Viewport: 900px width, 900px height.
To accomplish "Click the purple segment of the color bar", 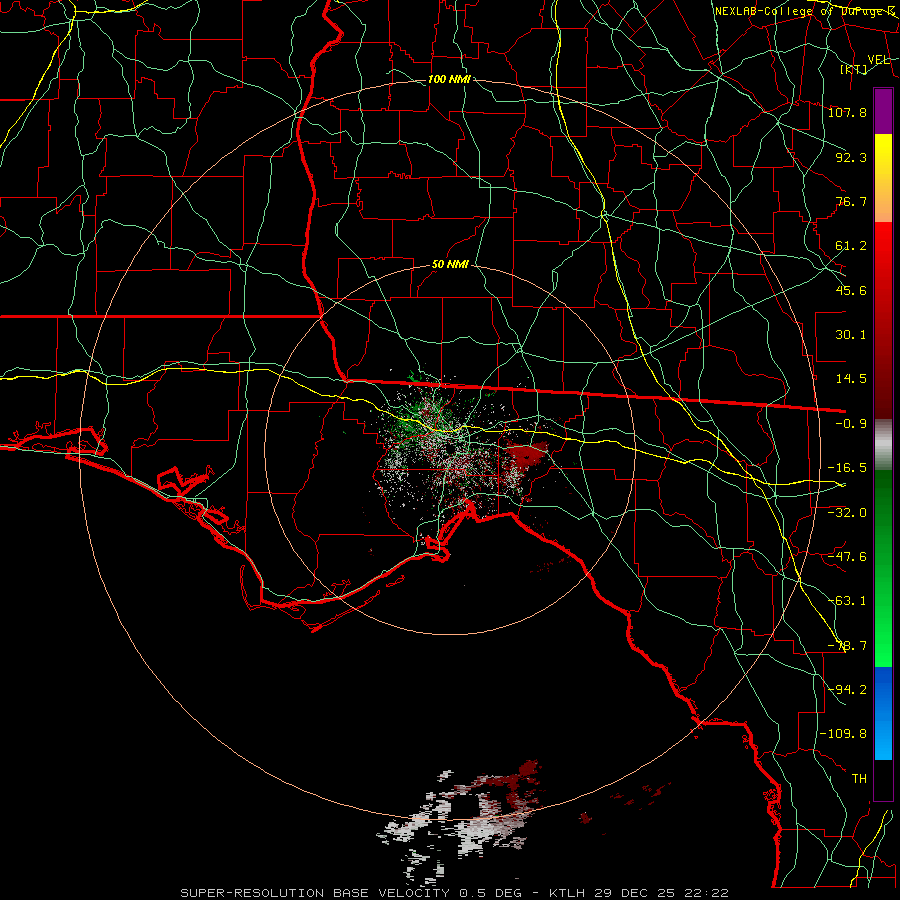I will (x=883, y=111).
